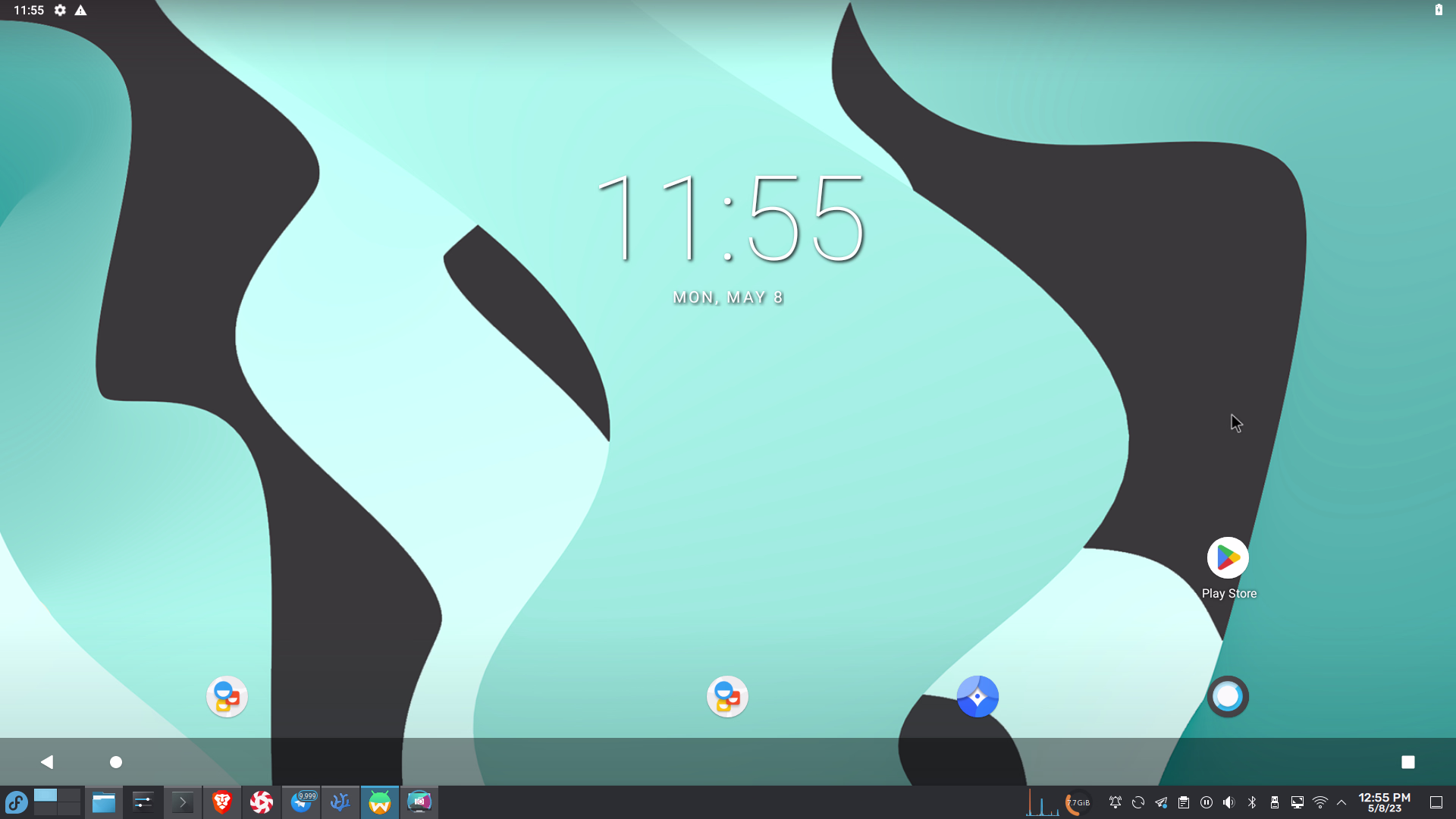
Task: Toggle the notifications bell in the tray
Action: tap(1115, 802)
